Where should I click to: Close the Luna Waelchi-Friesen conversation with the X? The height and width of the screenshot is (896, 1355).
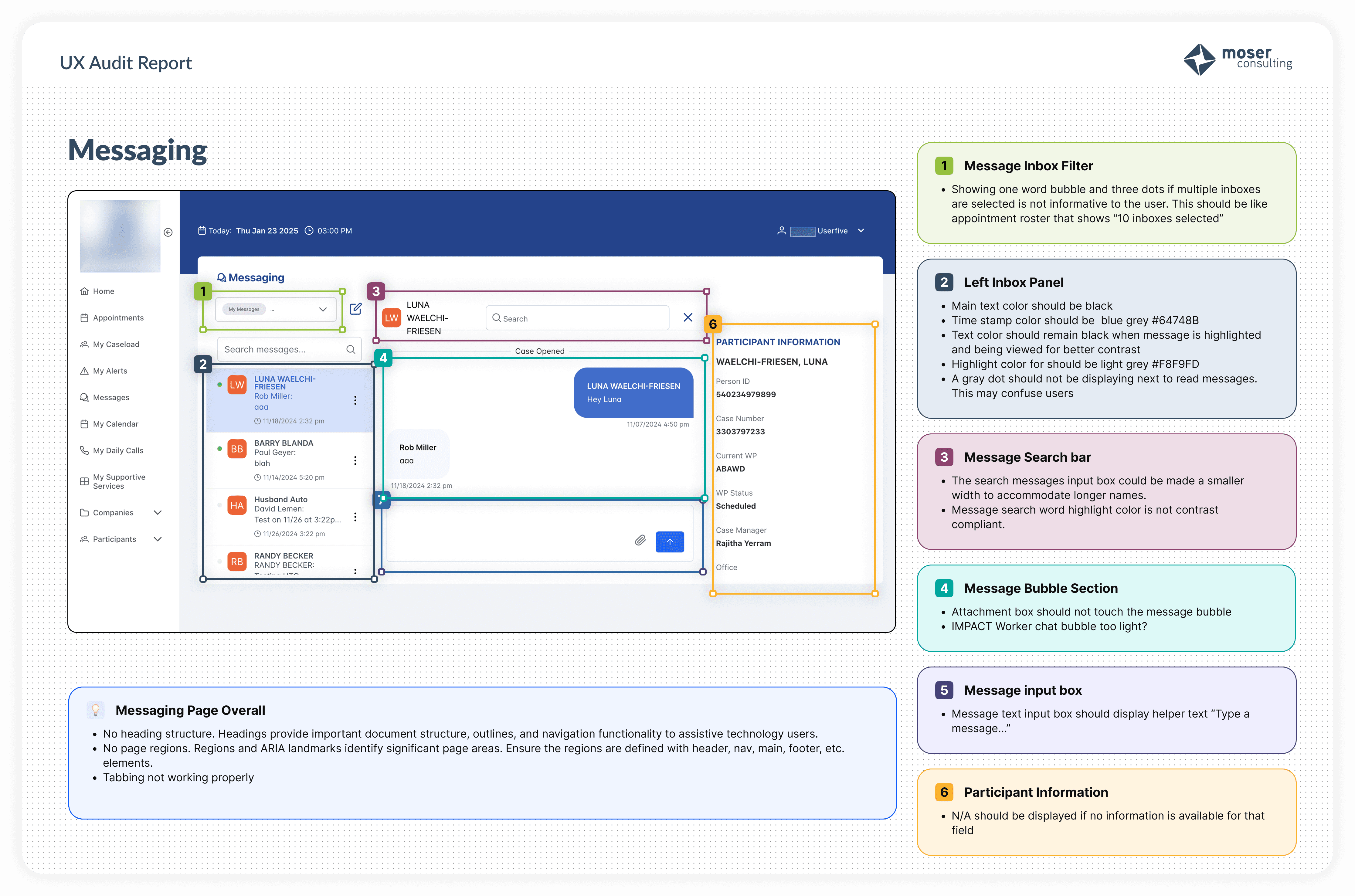688,318
